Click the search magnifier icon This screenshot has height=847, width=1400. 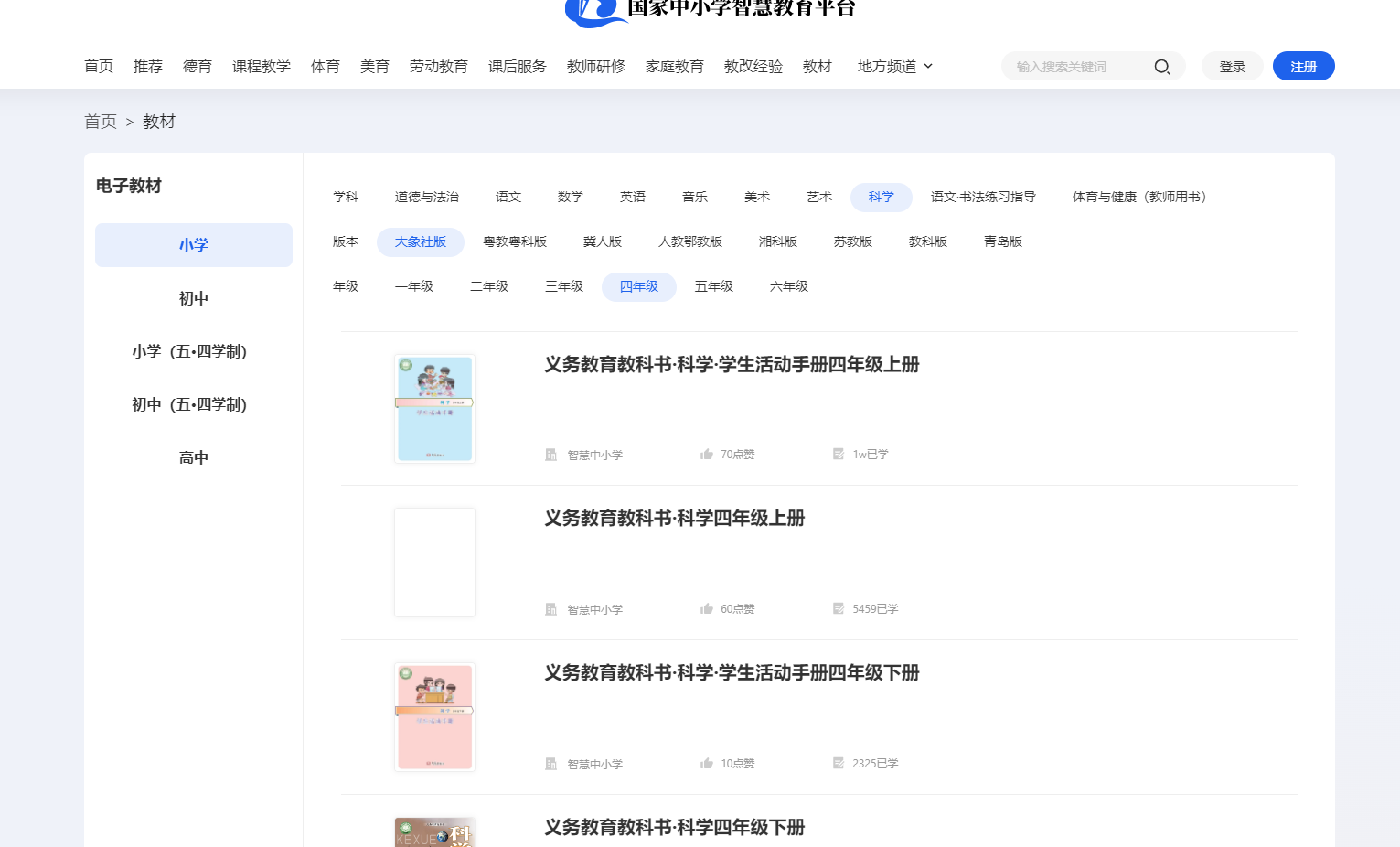pyautogui.click(x=1161, y=66)
